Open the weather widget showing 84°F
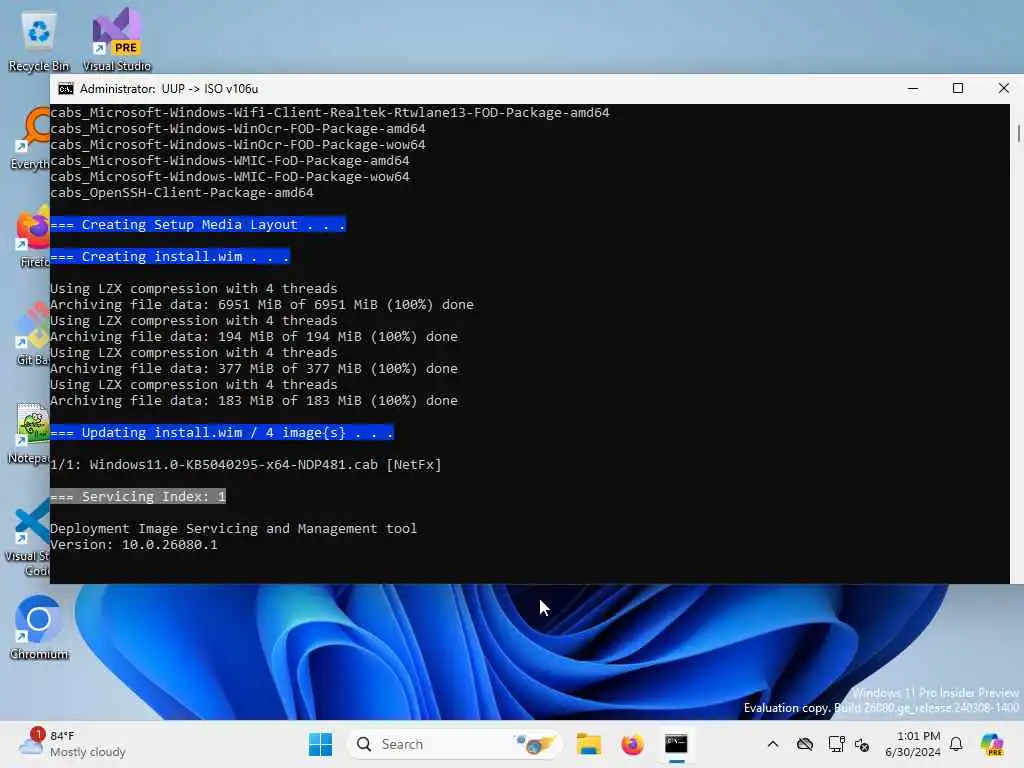Screen dimensions: 1024x768 tap(72, 744)
